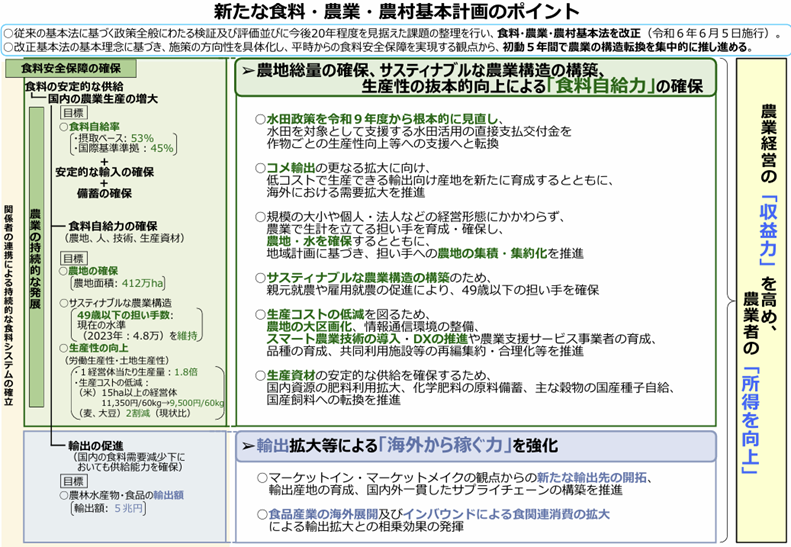The width and height of the screenshot is (791, 547).
Task: Select the 食料安全保障の確保 green header box
Action: pos(62,69)
